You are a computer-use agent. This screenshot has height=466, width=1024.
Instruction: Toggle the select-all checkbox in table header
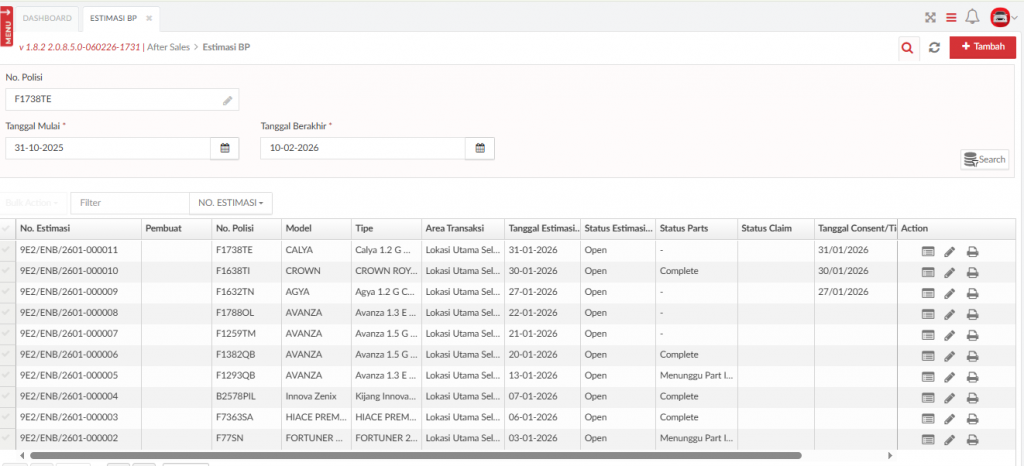[x=8, y=229]
